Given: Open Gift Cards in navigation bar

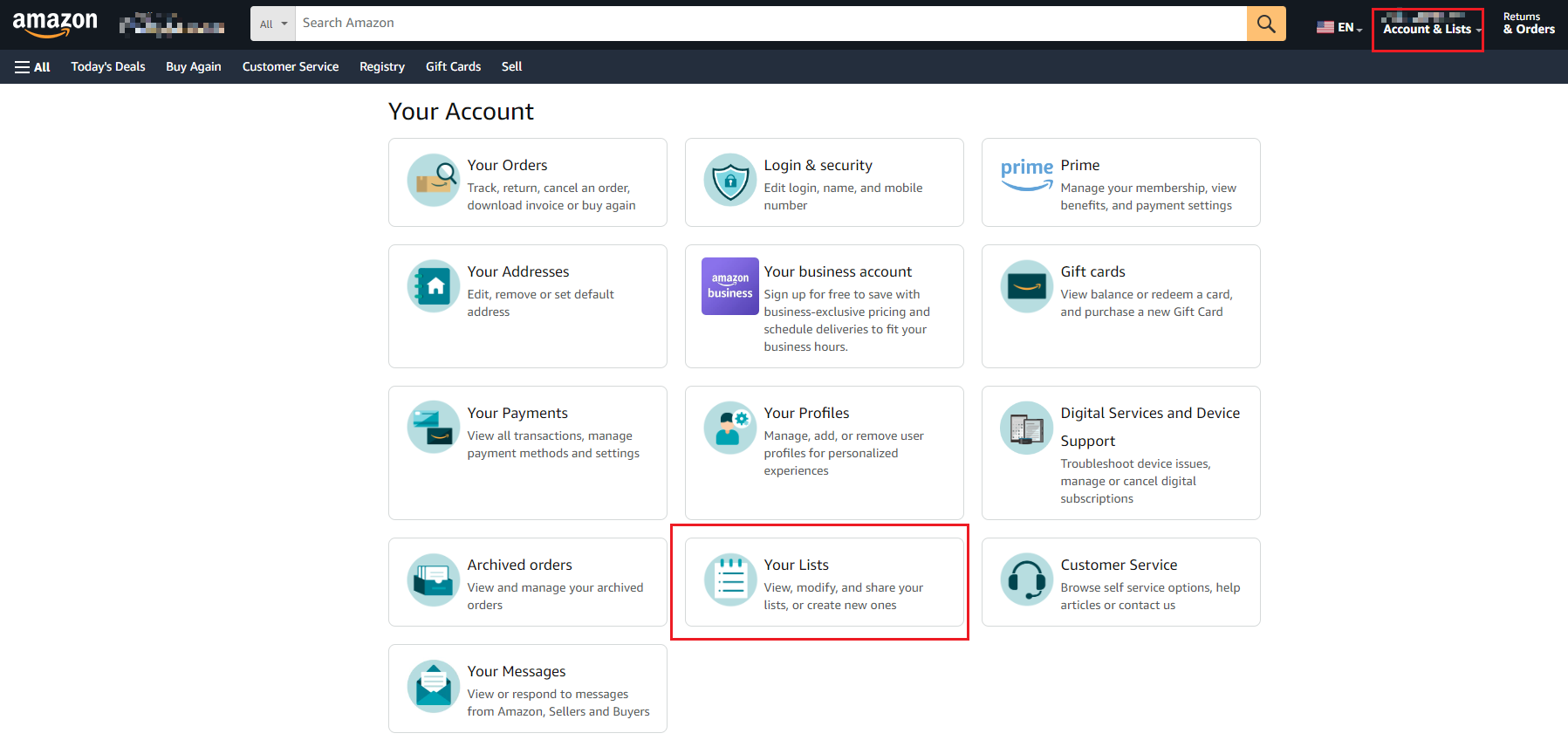Looking at the screenshot, I should 454,66.
